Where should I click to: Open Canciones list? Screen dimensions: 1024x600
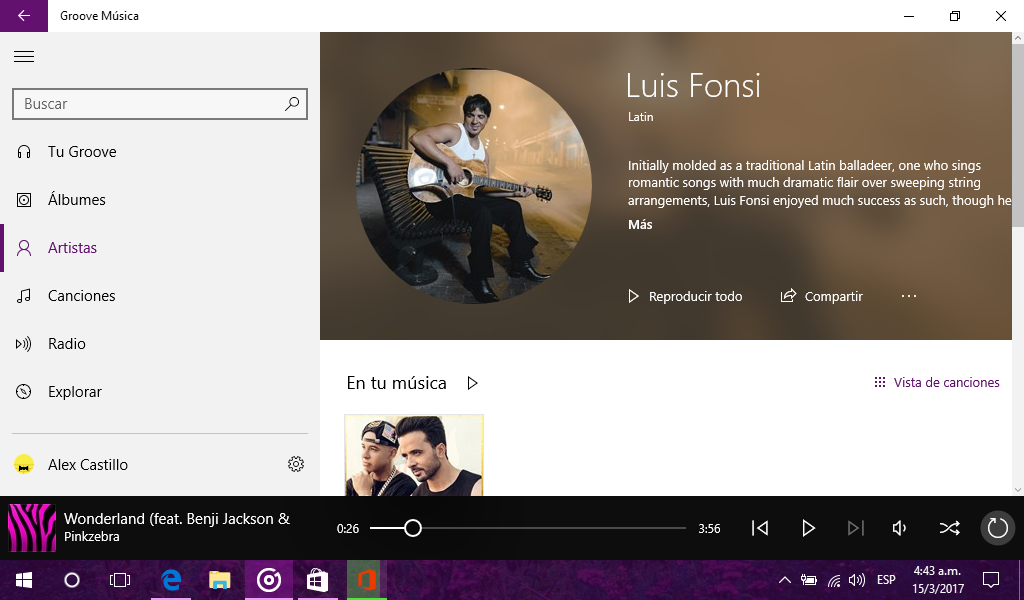159,296
